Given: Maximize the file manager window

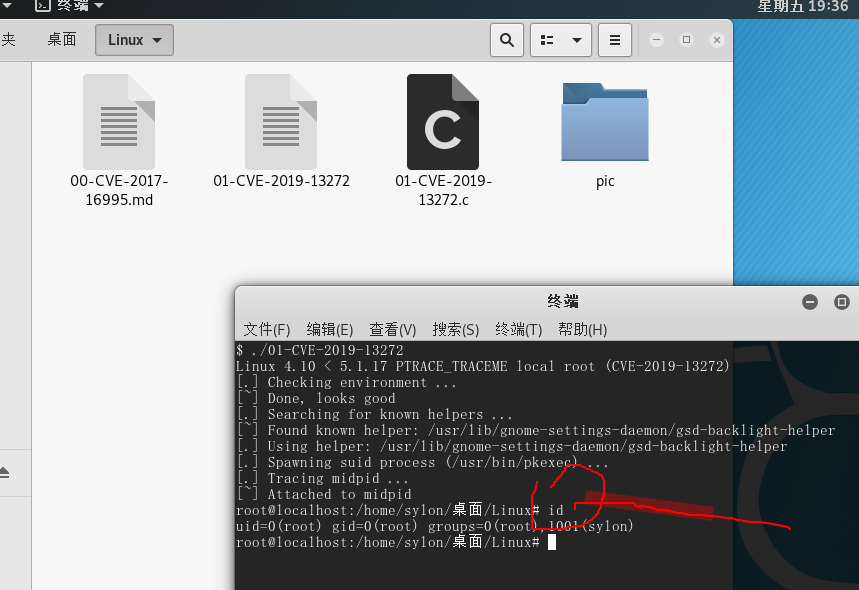Looking at the screenshot, I should pyautogui.click(x=686, y=40).
